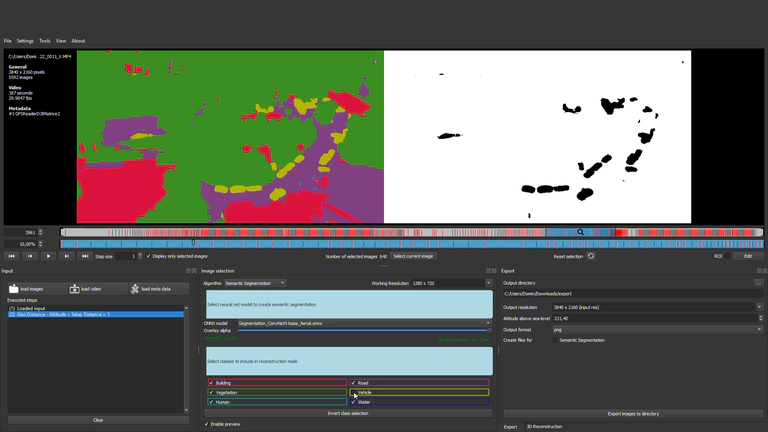Click the Invert class selection button
This screenshot has height=432, width=768.
(347, 413)
